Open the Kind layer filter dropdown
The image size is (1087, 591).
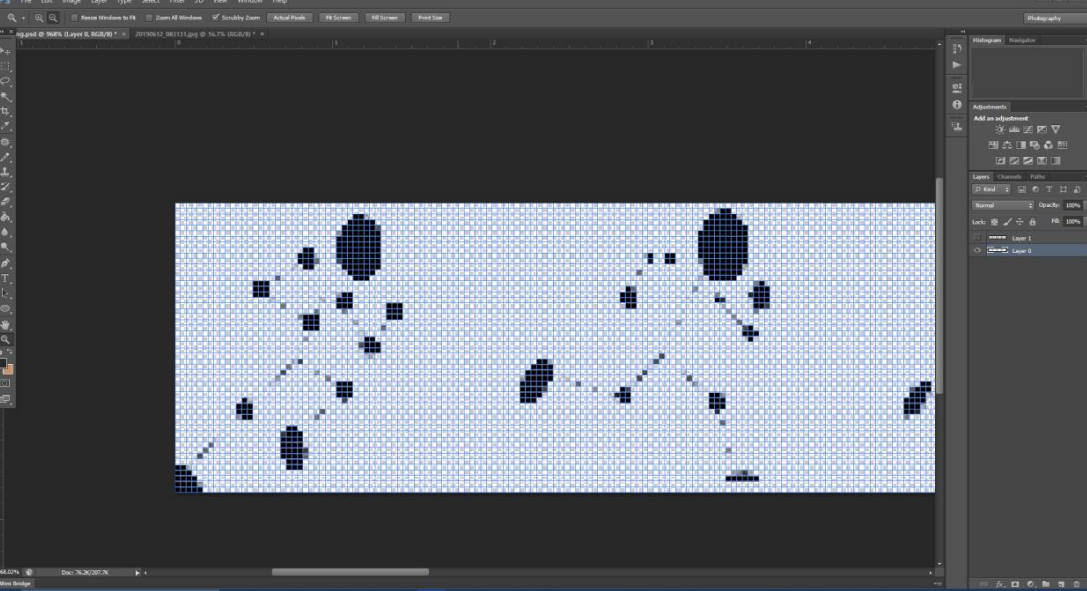pyautogui.click(x=991, y=189)
